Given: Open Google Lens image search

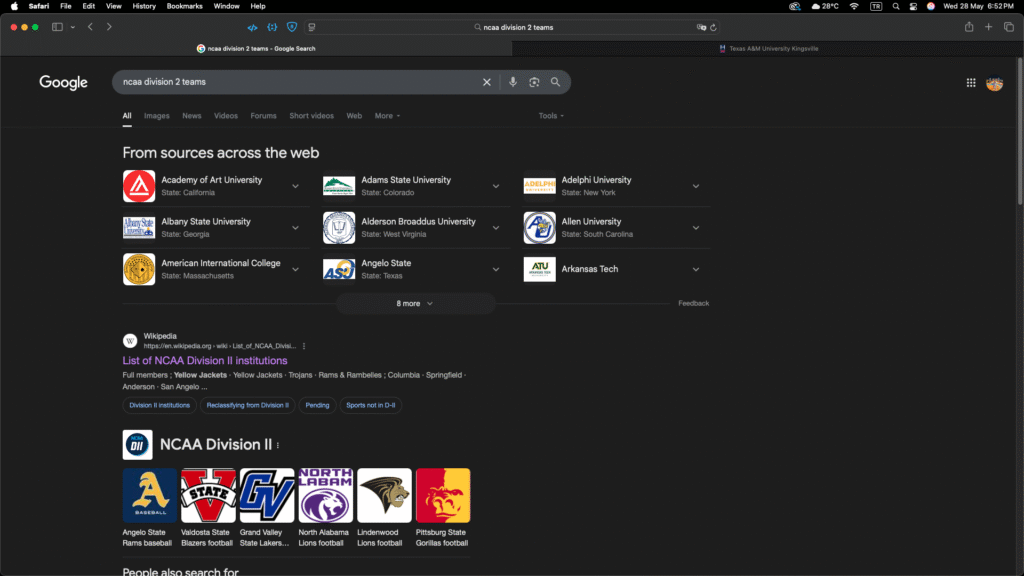Looking at the screenshot, I should [534, 82].
